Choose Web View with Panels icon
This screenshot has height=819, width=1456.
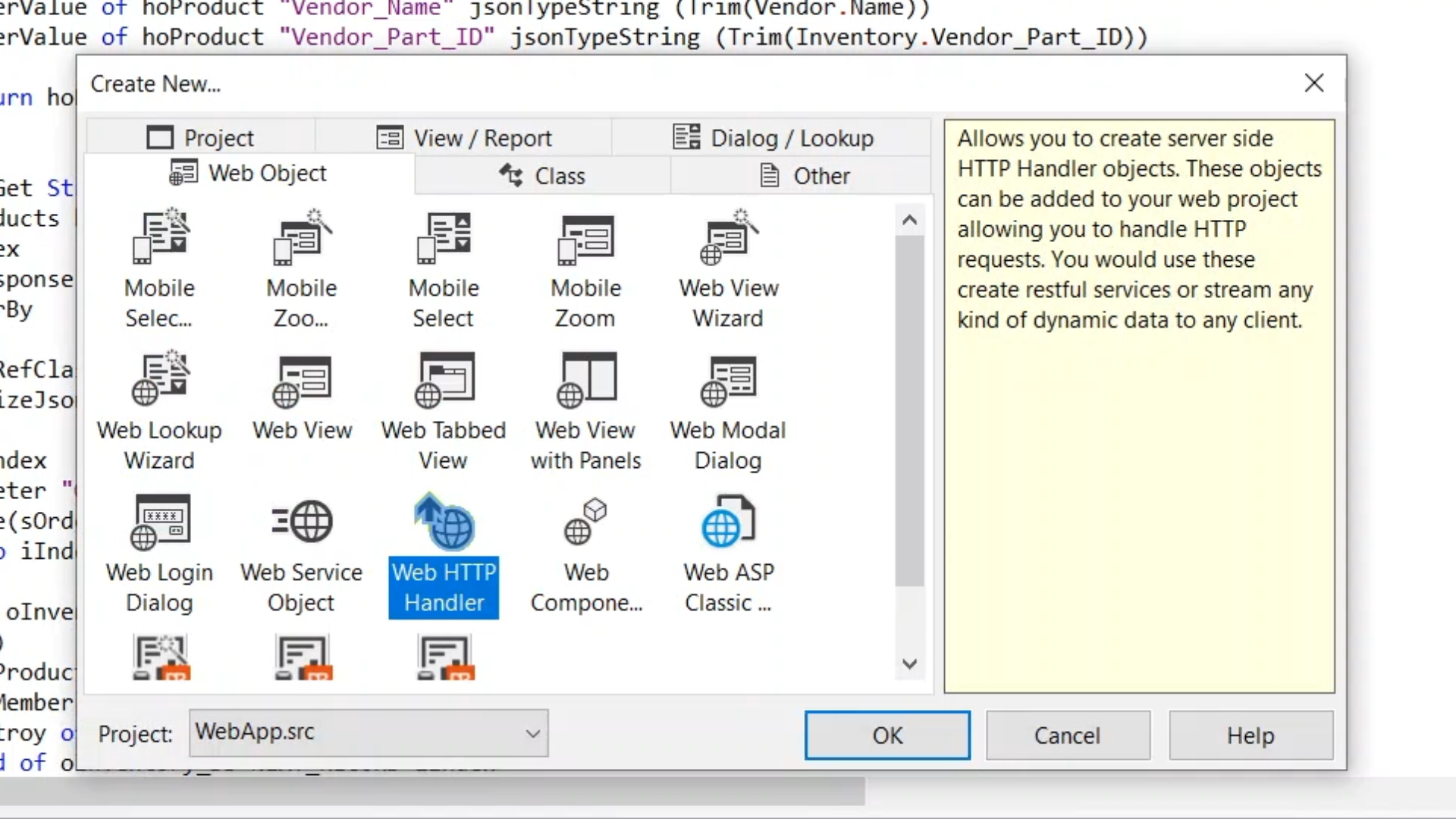(585, 381)
